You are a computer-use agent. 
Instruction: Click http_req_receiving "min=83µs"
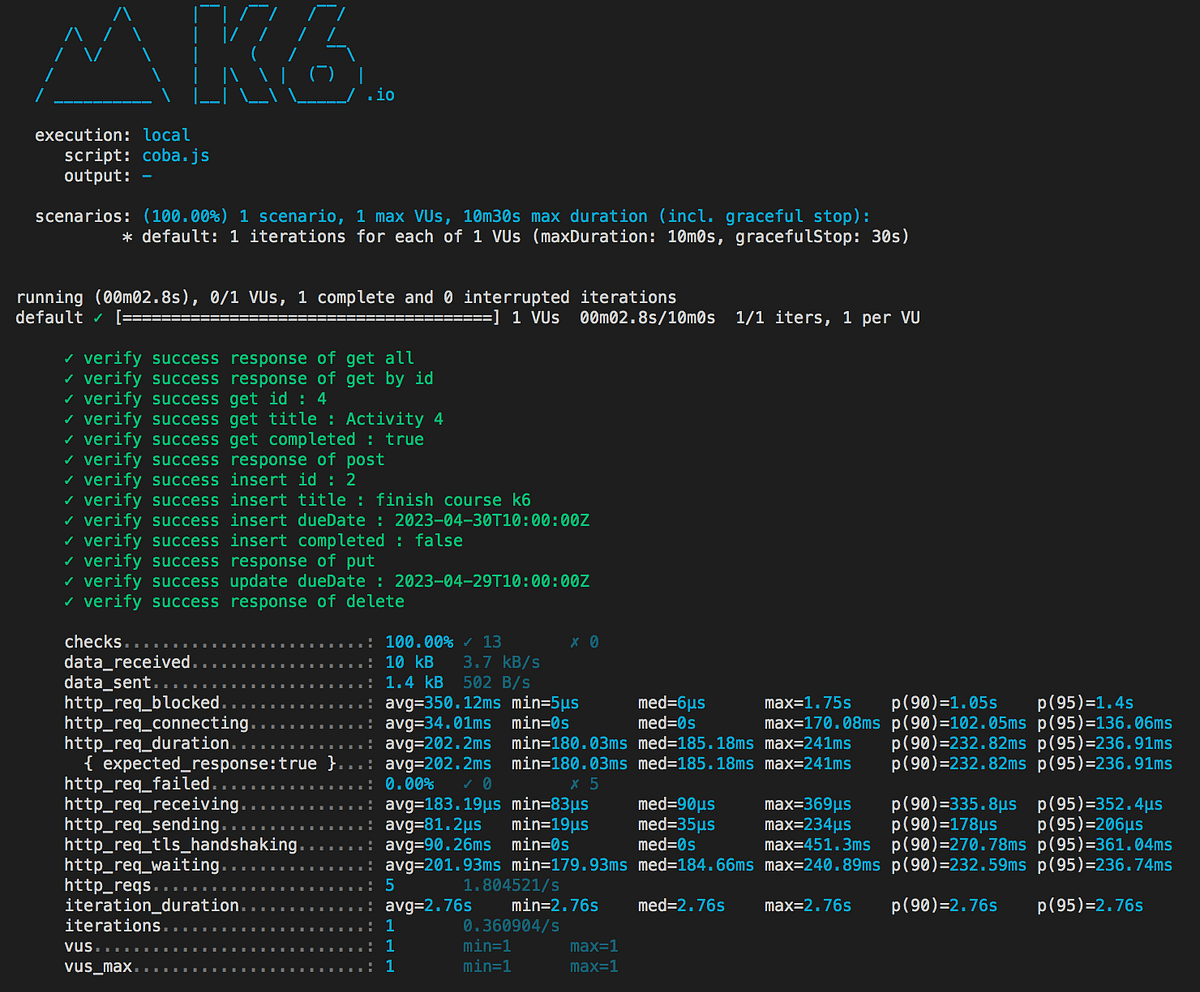tap(551, 804)
